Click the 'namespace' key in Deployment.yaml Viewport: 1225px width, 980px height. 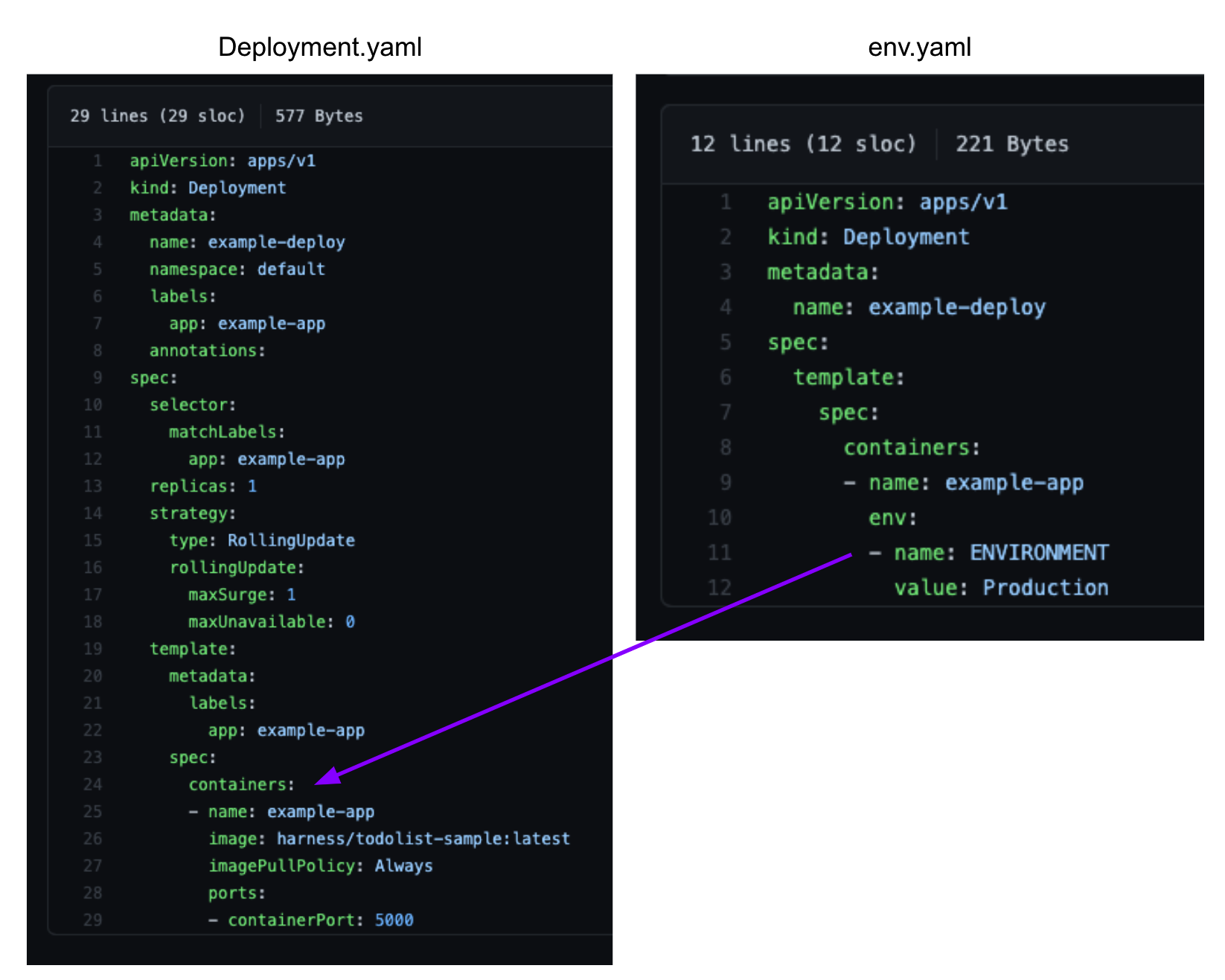[193, 269]
